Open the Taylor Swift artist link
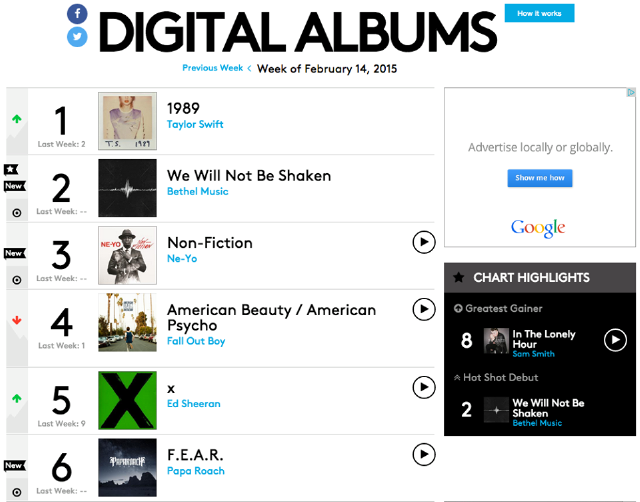This screenshot has width=640, height=502. coord(195,125)
